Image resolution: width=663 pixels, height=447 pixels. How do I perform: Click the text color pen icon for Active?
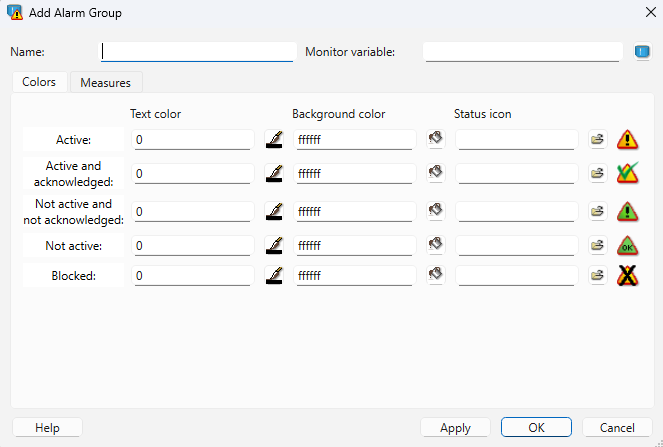click(274, 140)
